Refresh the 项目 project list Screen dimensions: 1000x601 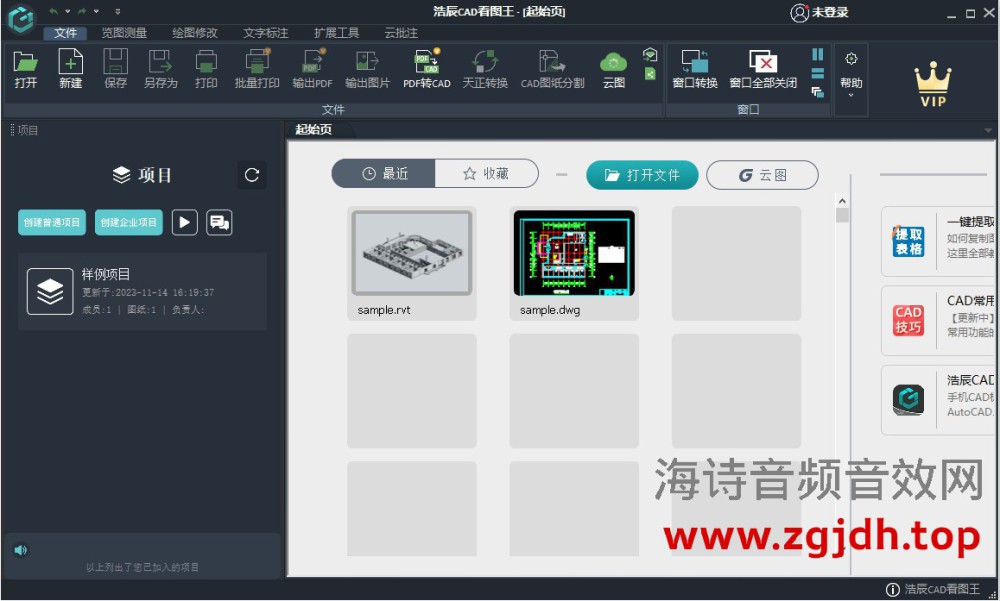tap(252, 175)
